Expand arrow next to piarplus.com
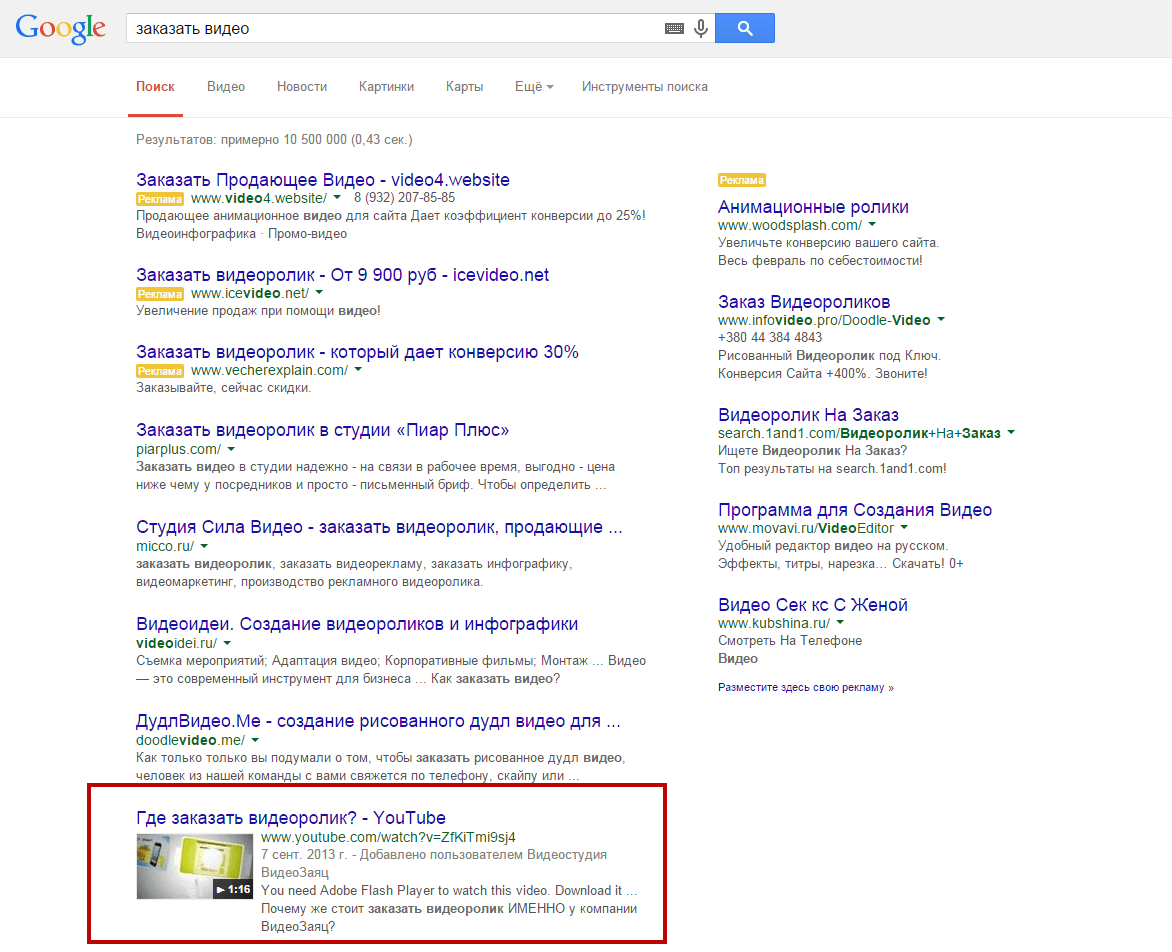Screen dimensions: 1172x952 coord(231,449)
